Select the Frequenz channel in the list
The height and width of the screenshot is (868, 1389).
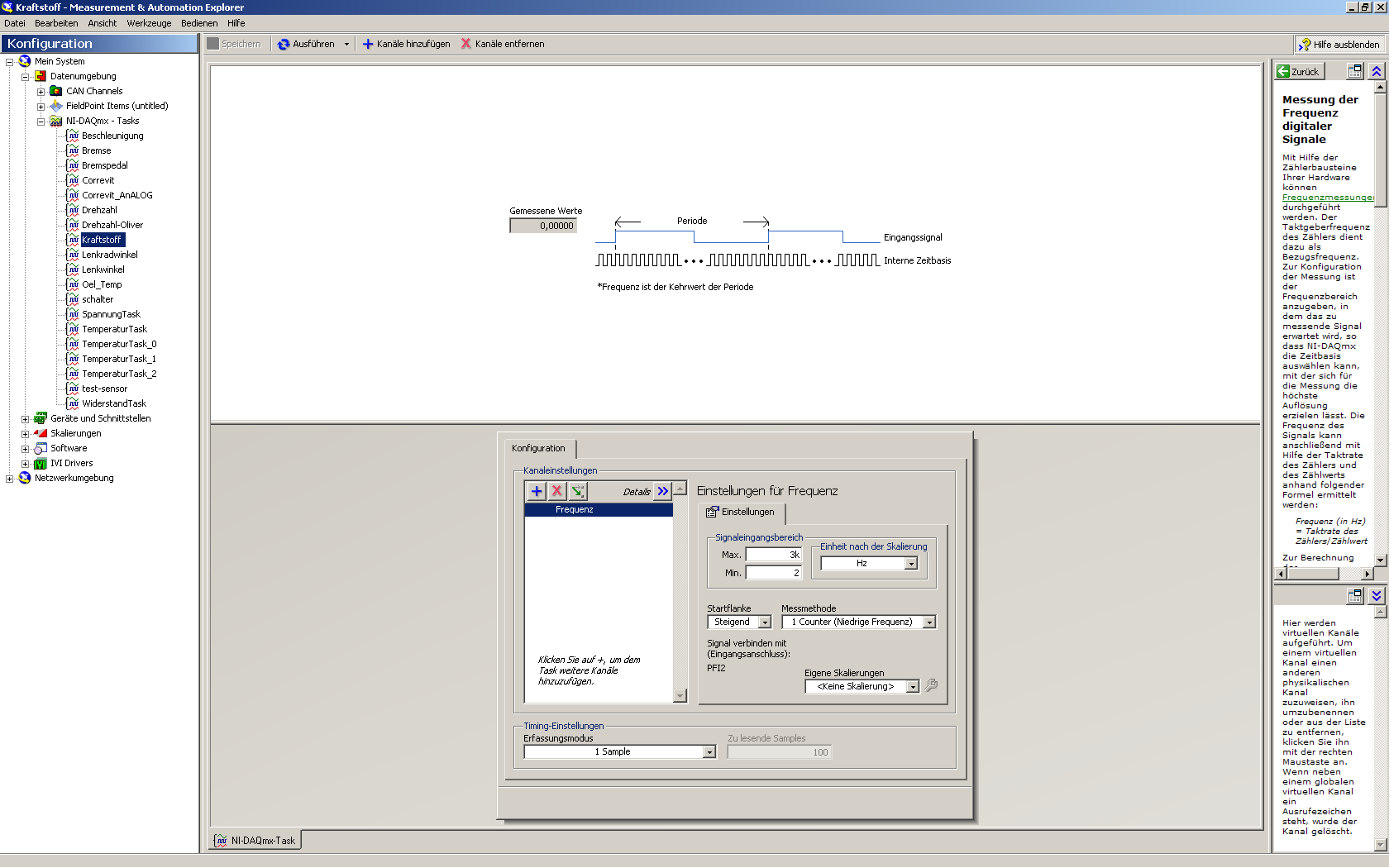click(599, 510)
